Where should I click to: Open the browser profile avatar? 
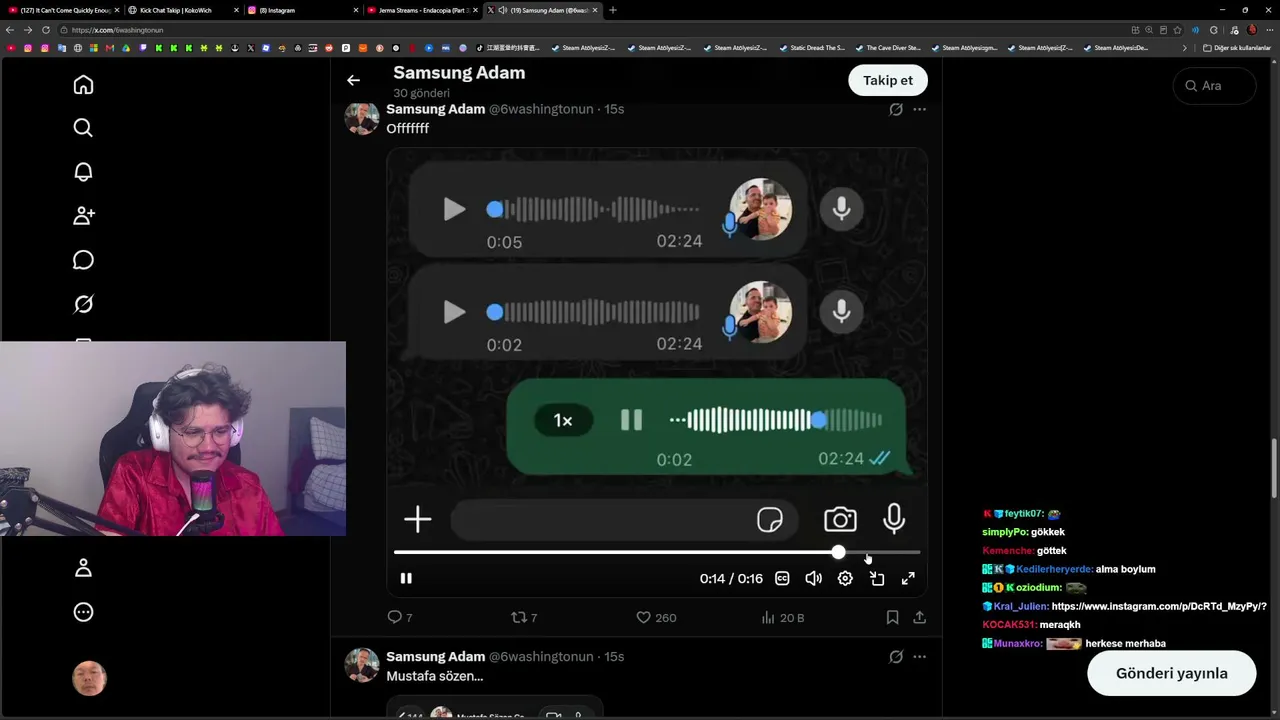click(x=1252, y=30)
